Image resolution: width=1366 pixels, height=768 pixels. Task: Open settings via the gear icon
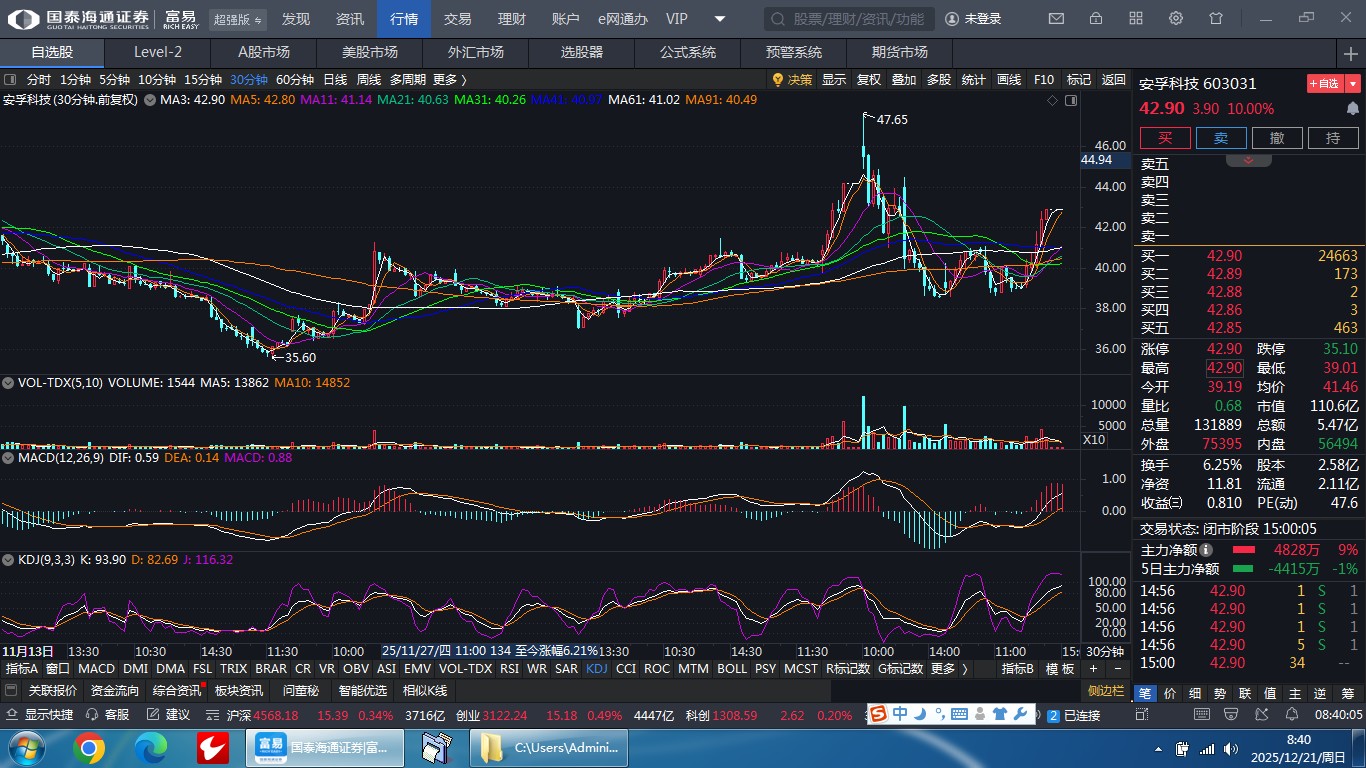1176,19
